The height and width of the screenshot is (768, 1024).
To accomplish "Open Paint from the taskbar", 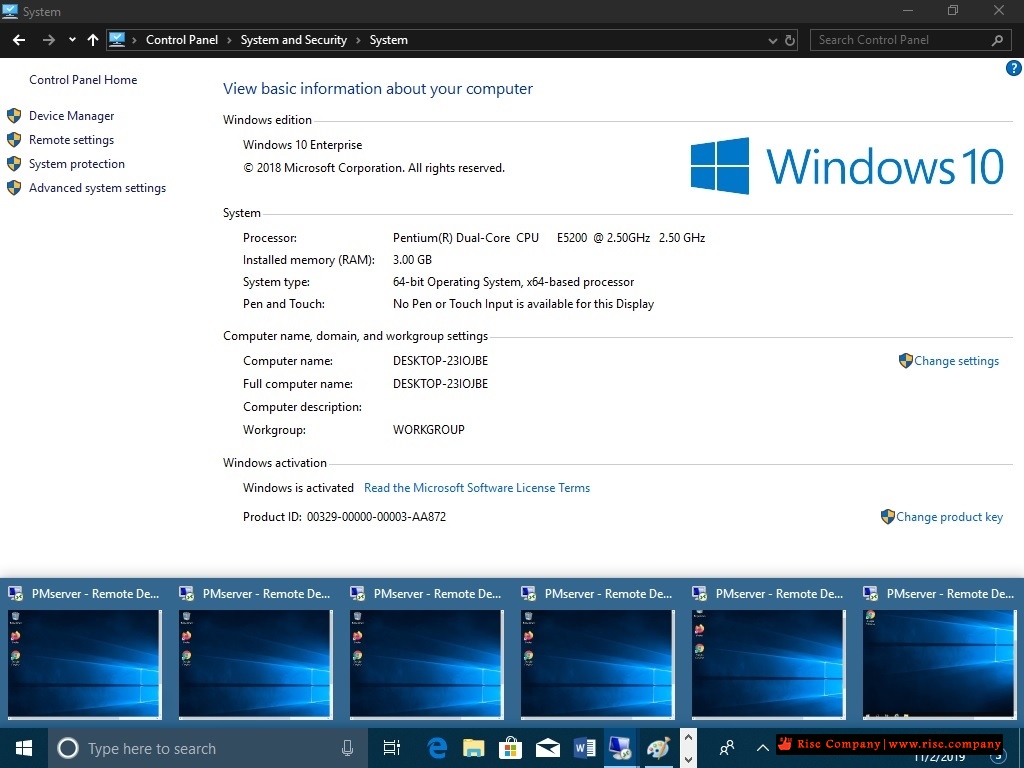I will 658,748.
